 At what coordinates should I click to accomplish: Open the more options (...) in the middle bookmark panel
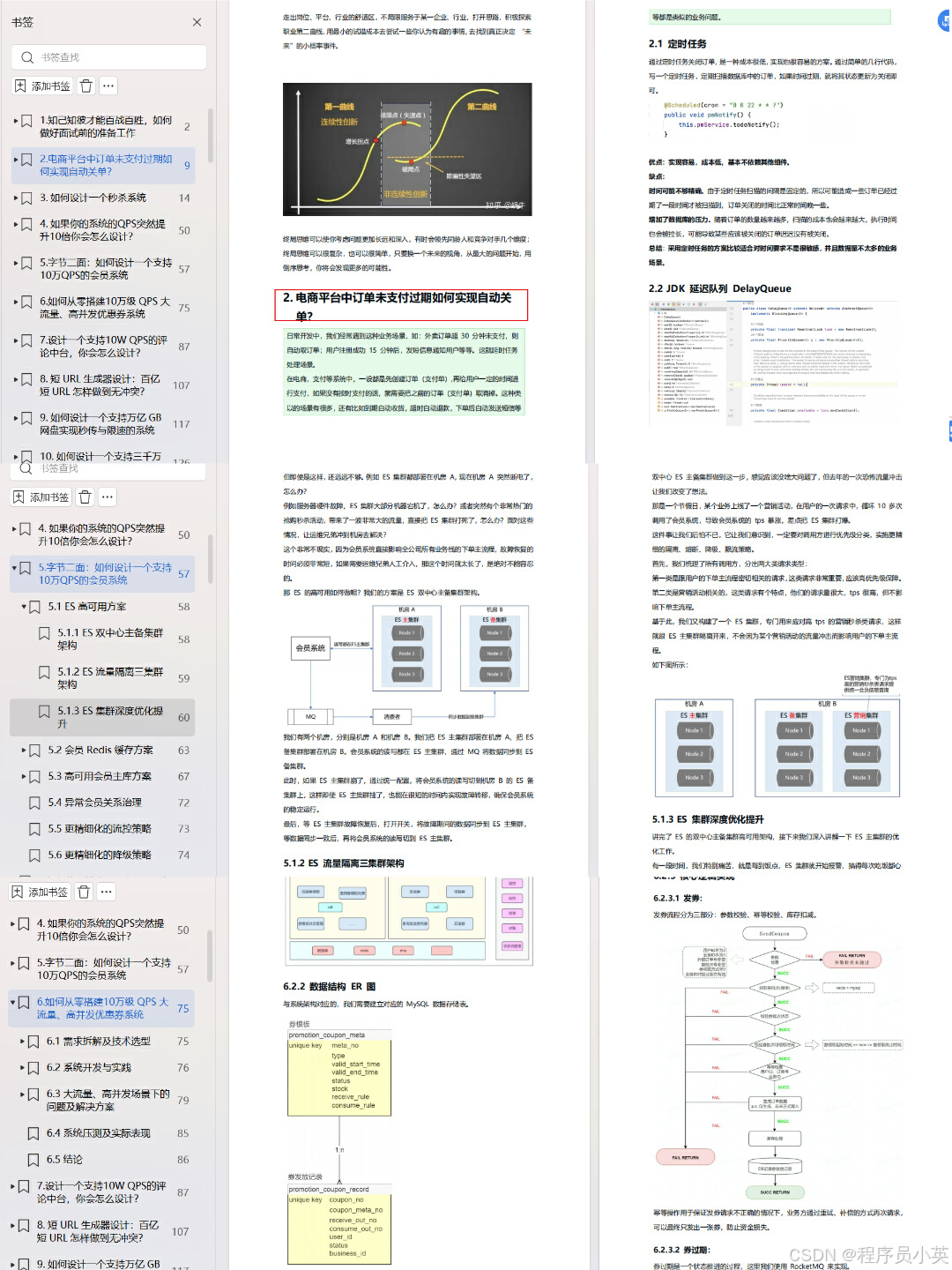click(x=107, y=497)
